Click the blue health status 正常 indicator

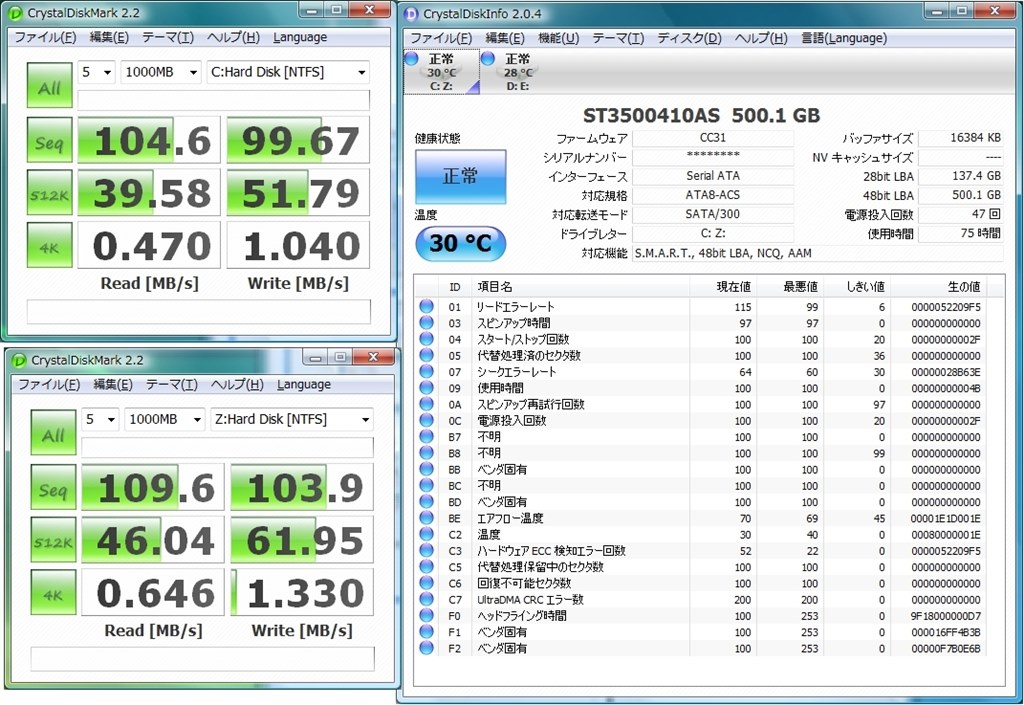[x=460, y=176]
